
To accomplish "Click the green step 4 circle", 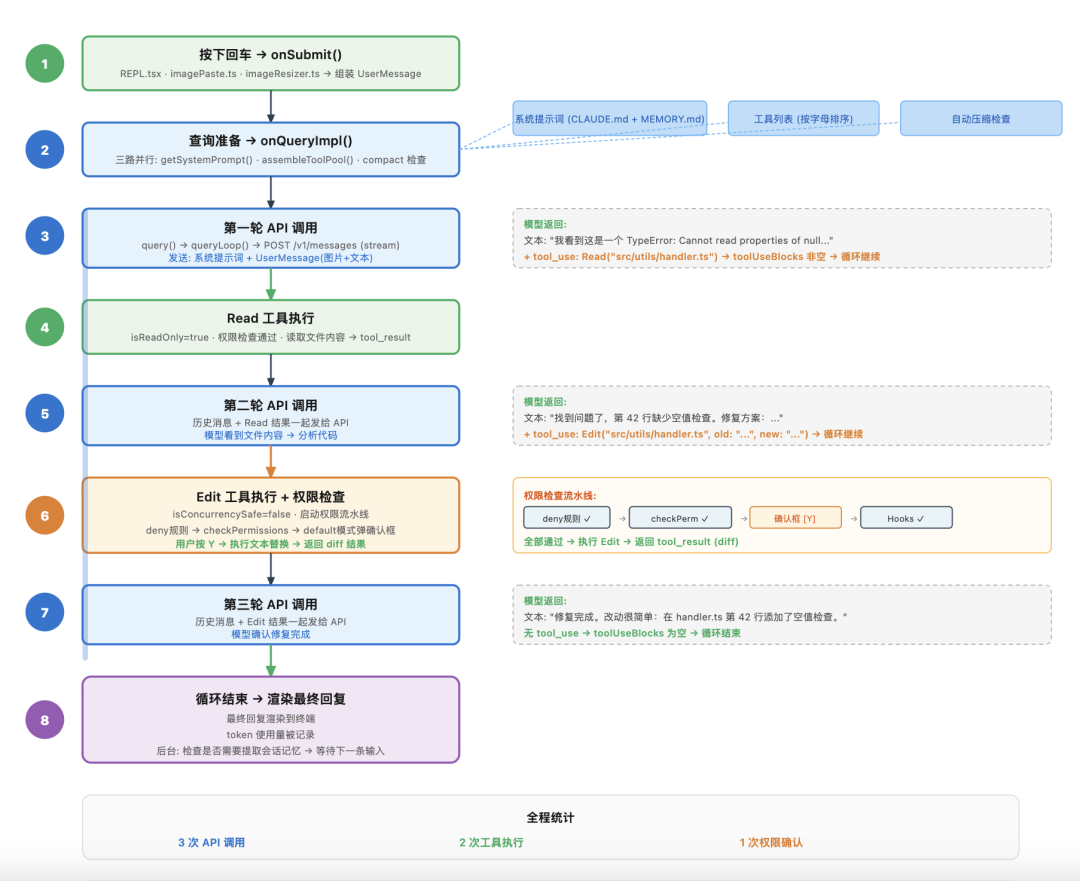I will click(44, 326).
